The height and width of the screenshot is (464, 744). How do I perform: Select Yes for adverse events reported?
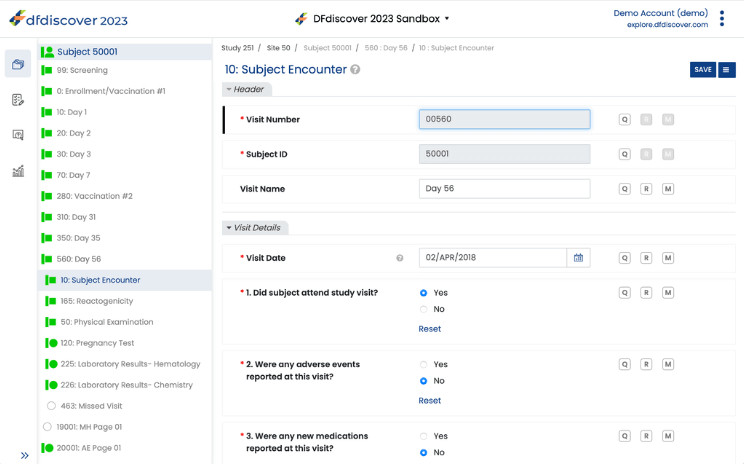click(424, 365)
